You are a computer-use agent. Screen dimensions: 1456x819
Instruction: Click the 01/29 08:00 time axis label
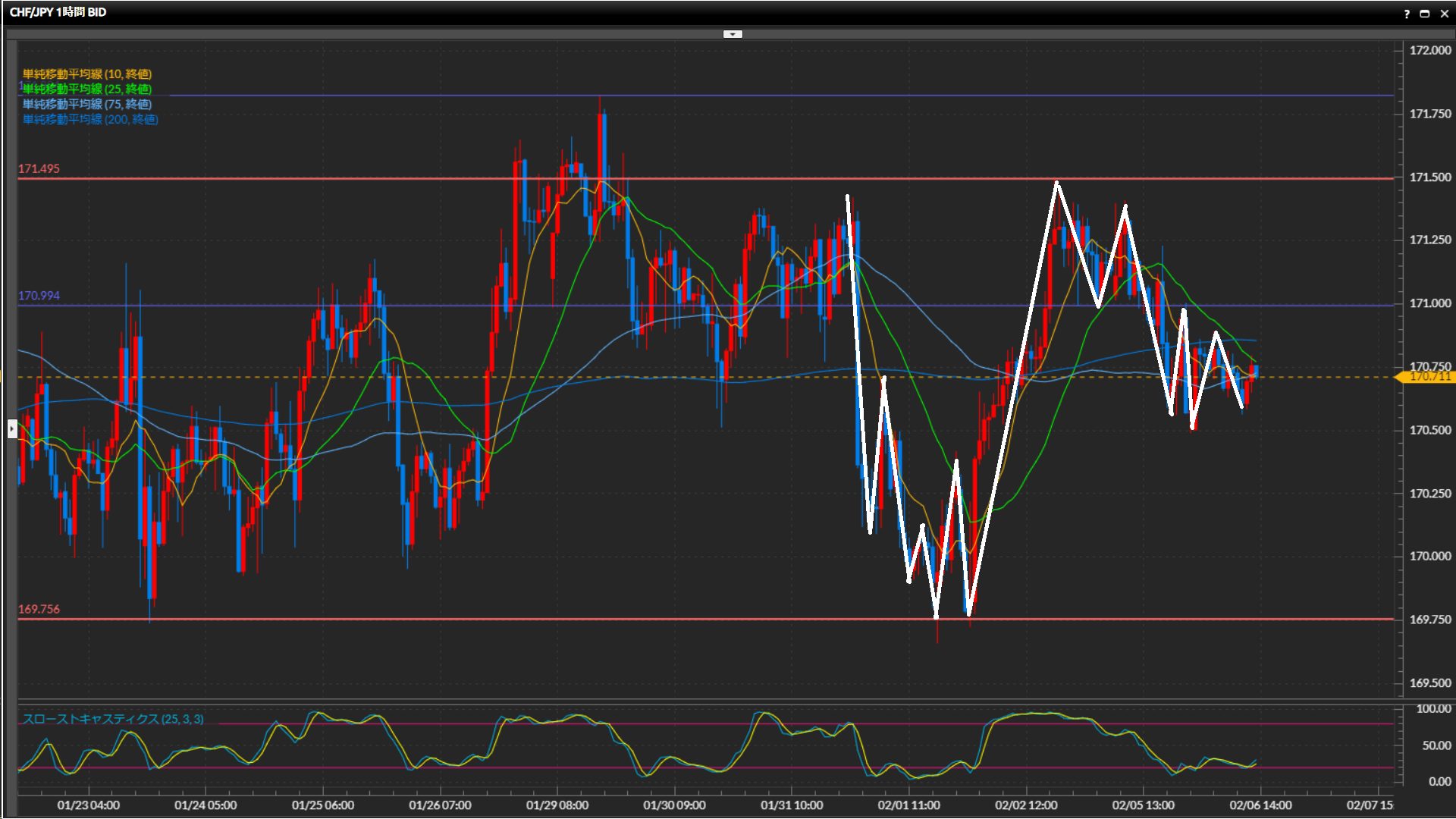pos(557,805)
